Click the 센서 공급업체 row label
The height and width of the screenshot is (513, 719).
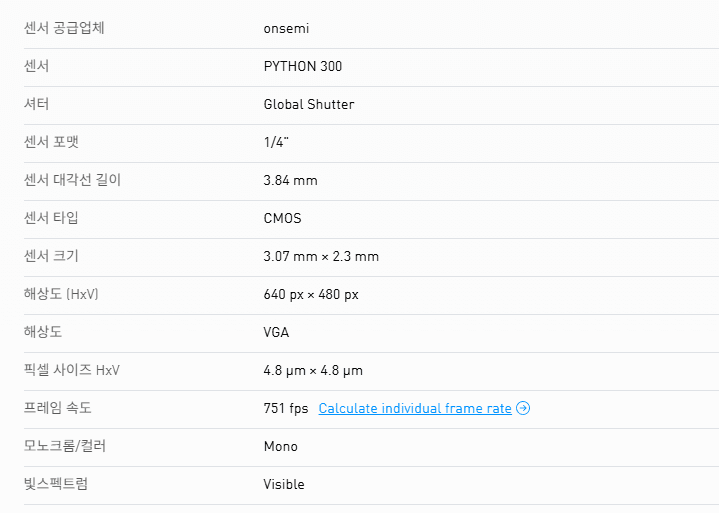tap(64, 28)
